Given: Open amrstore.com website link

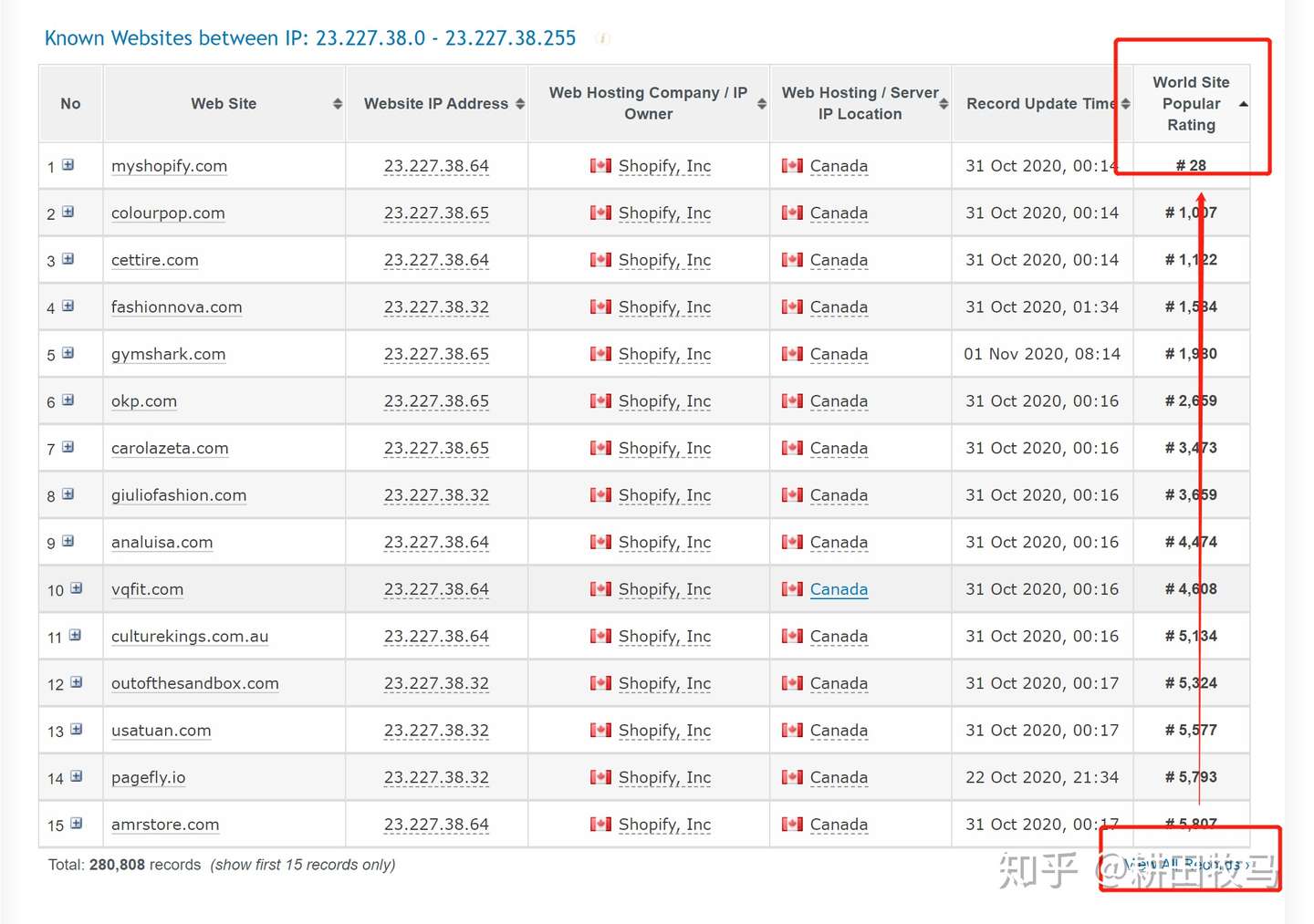Looking at the screenshot, I should pos(165,825).
